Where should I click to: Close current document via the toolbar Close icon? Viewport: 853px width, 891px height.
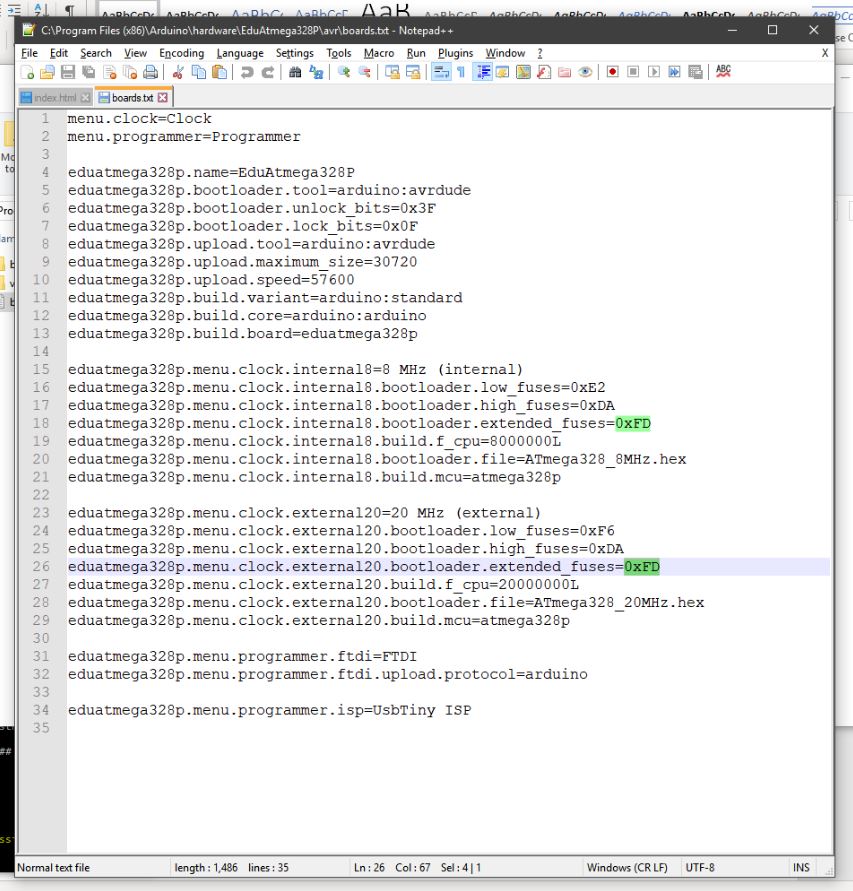pyautogui.click(x=110, y=72)
